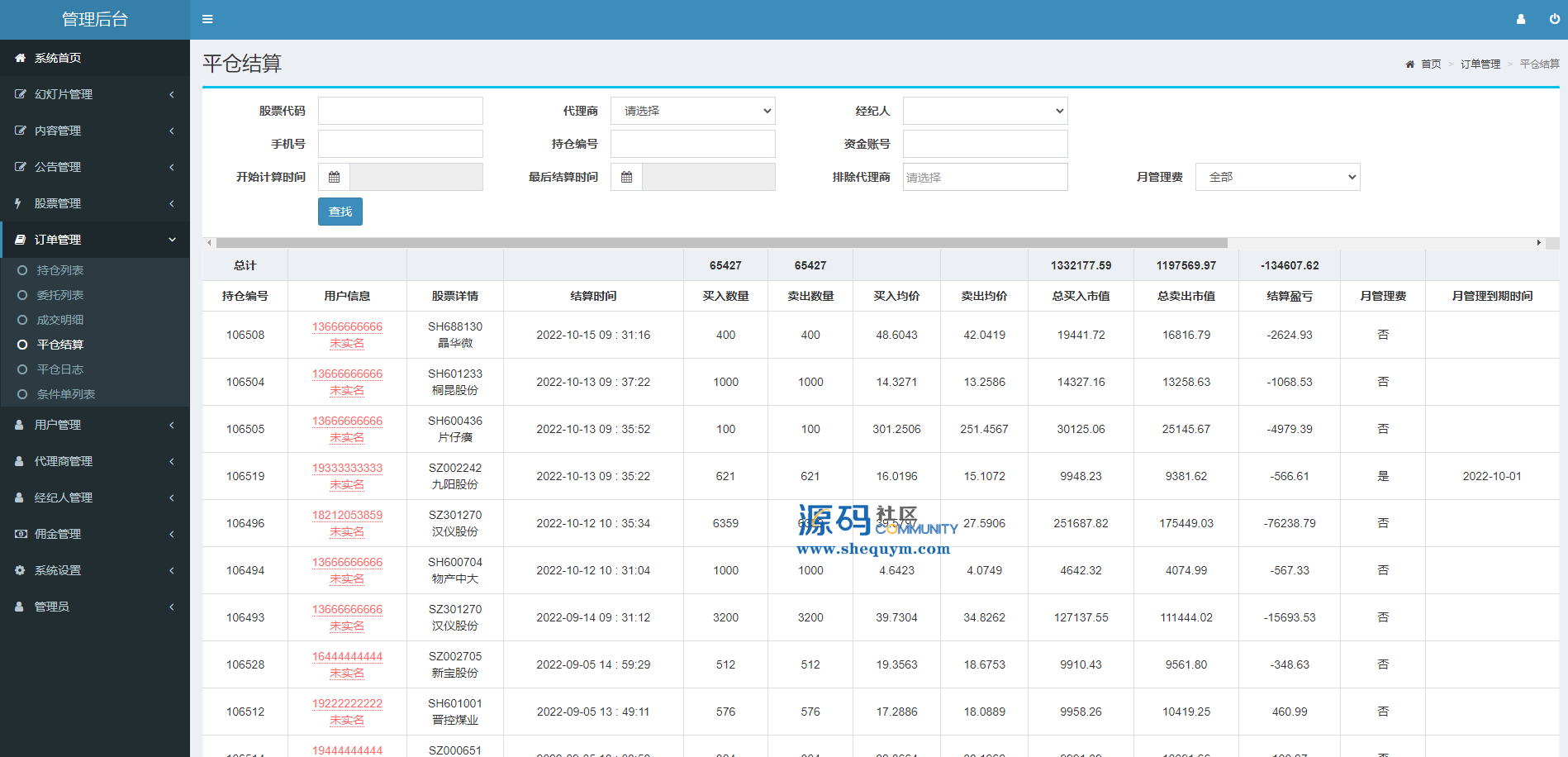The height and width of the screenshot is (757, 1568).
Task: Expand the 公告管理 menu chevron
Action: (172, 167)
